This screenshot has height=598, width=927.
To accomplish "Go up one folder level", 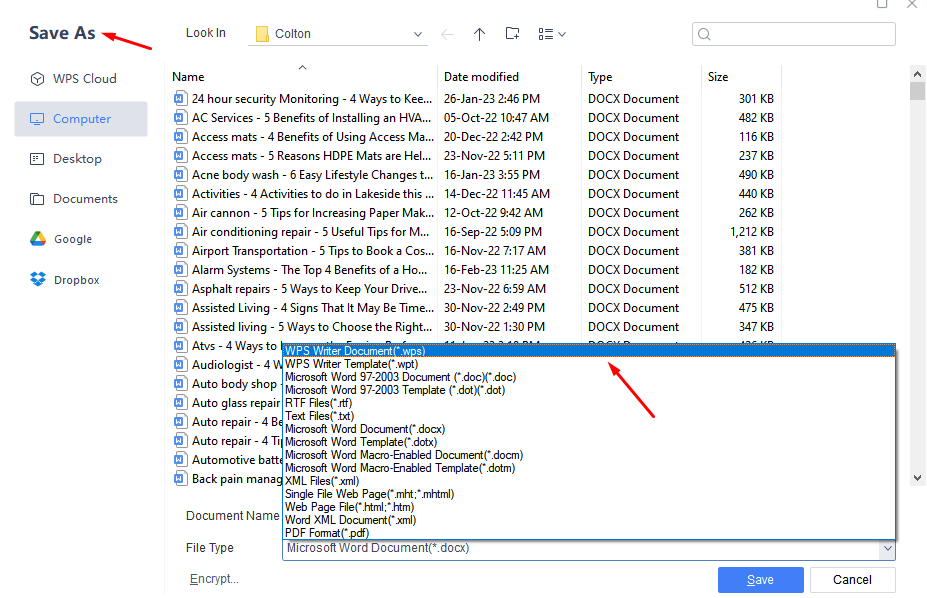I will tap(479, 34).
